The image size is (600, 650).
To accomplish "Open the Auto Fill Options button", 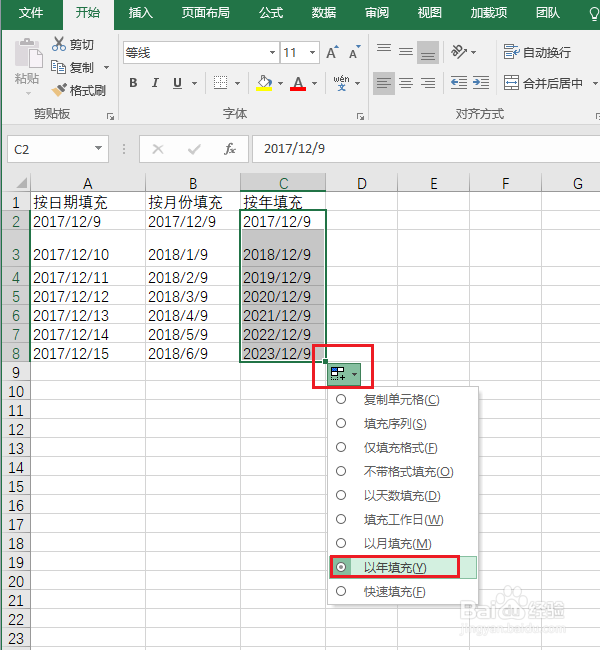I will pos(344,374).
